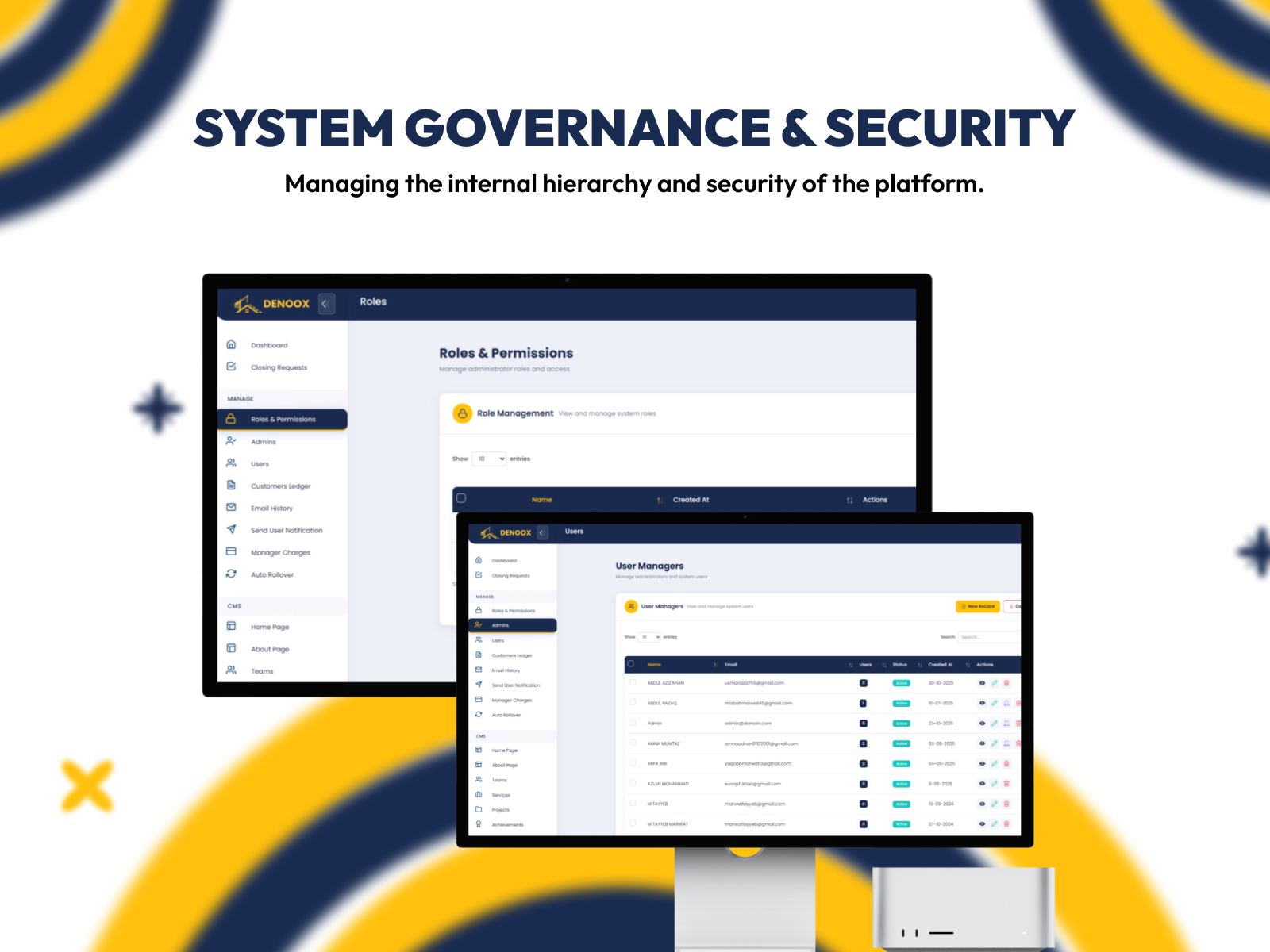1270x952 pixels.
Task: Select Admins in Roles window sidebar
Action: tap(264, 442)
